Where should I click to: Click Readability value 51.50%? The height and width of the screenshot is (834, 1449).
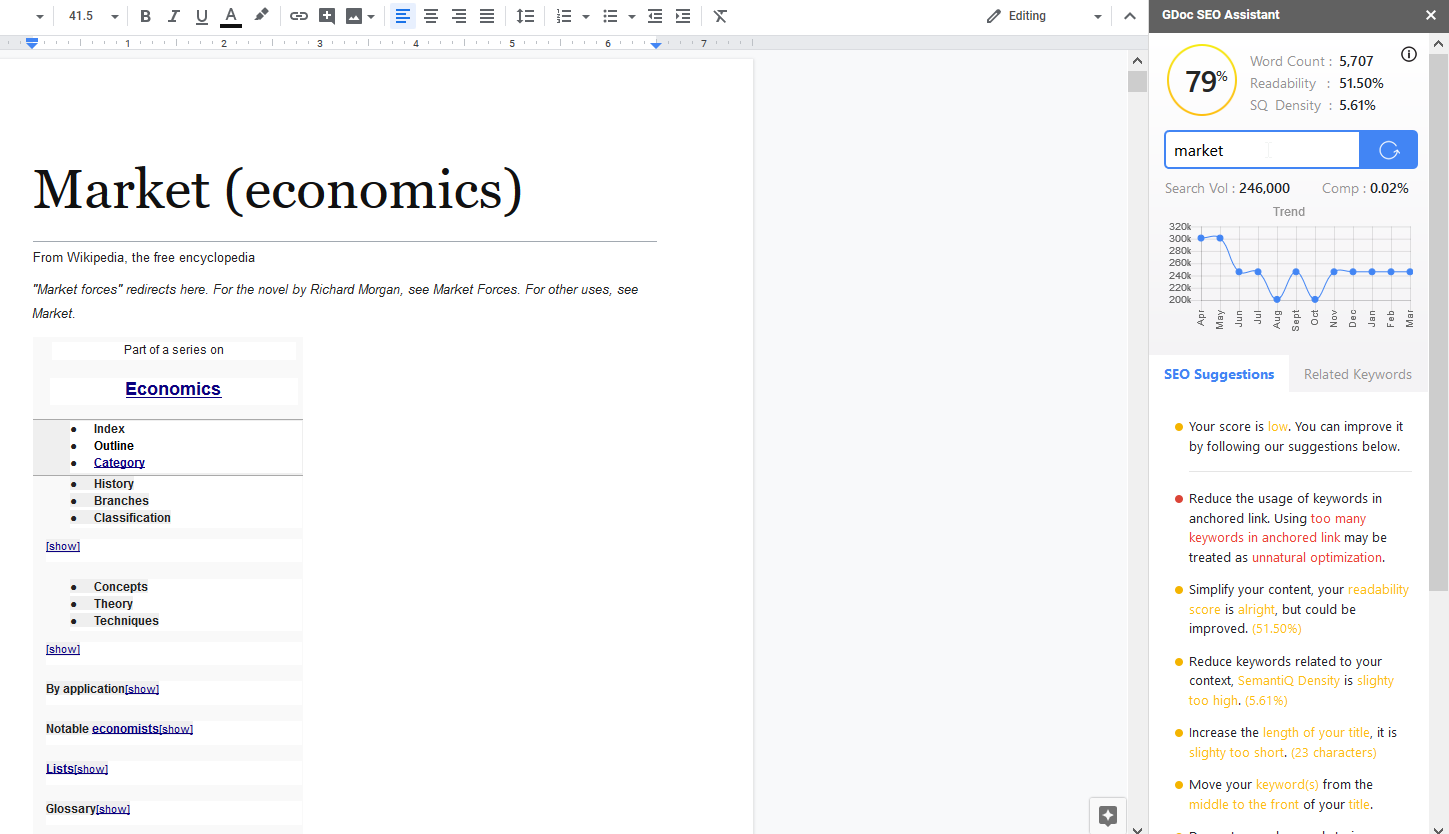(1361, 83)
